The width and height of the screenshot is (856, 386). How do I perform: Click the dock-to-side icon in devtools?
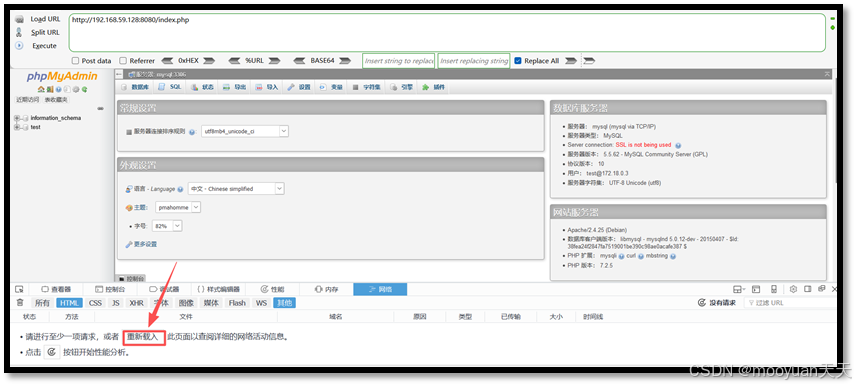(x=807, y=289)
